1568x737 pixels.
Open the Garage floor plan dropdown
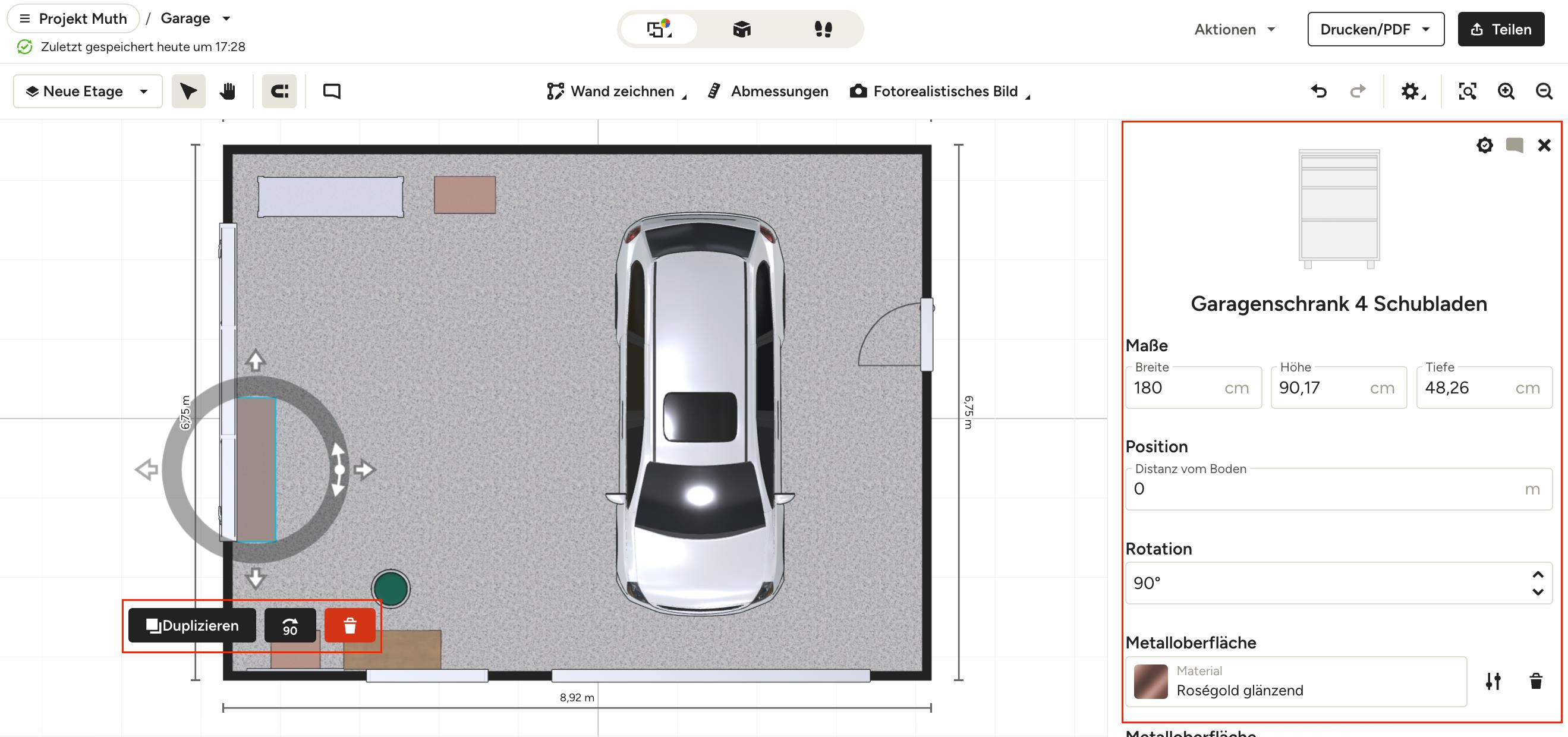click(x=196, y=18)
